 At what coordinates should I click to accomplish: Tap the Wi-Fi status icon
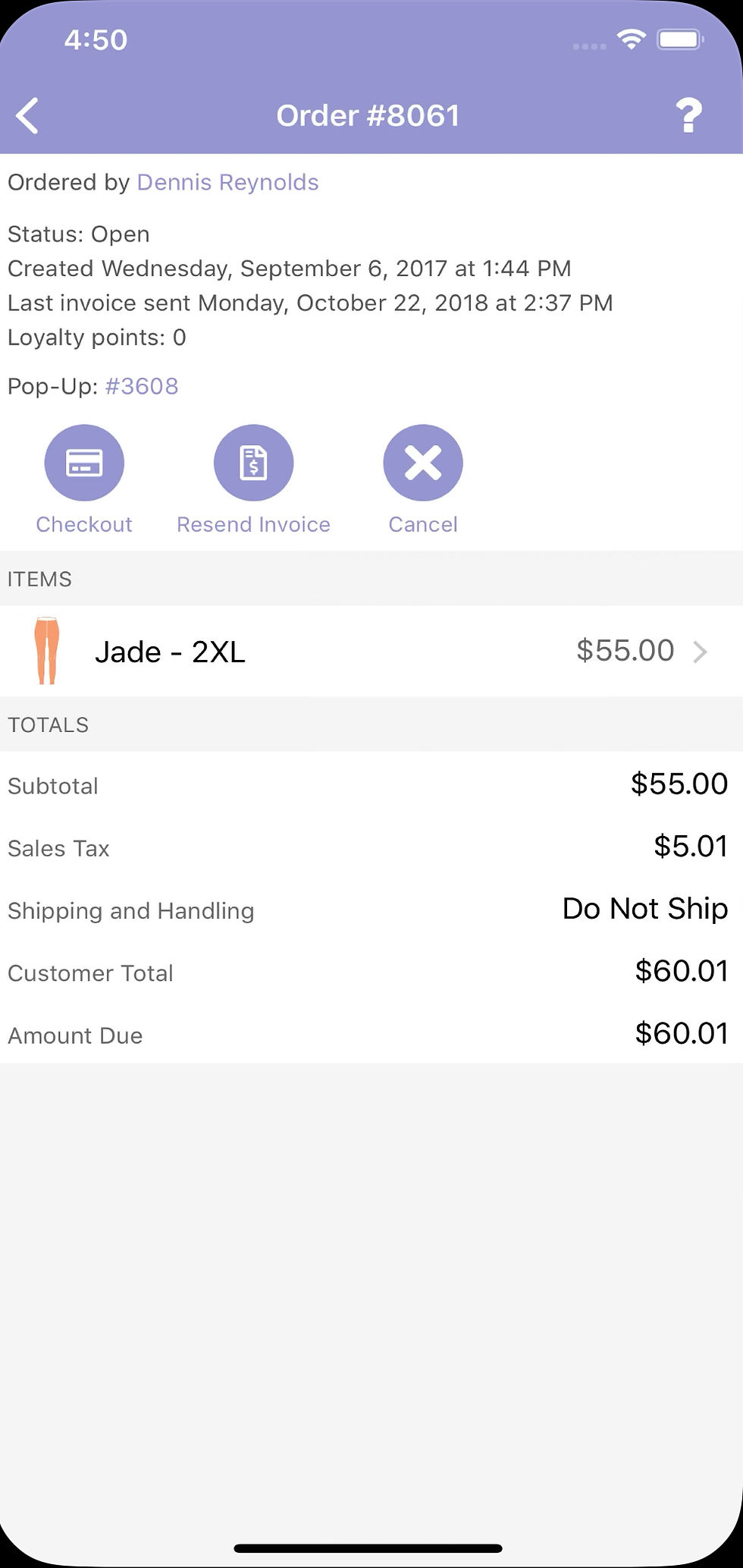click(632, 39)
